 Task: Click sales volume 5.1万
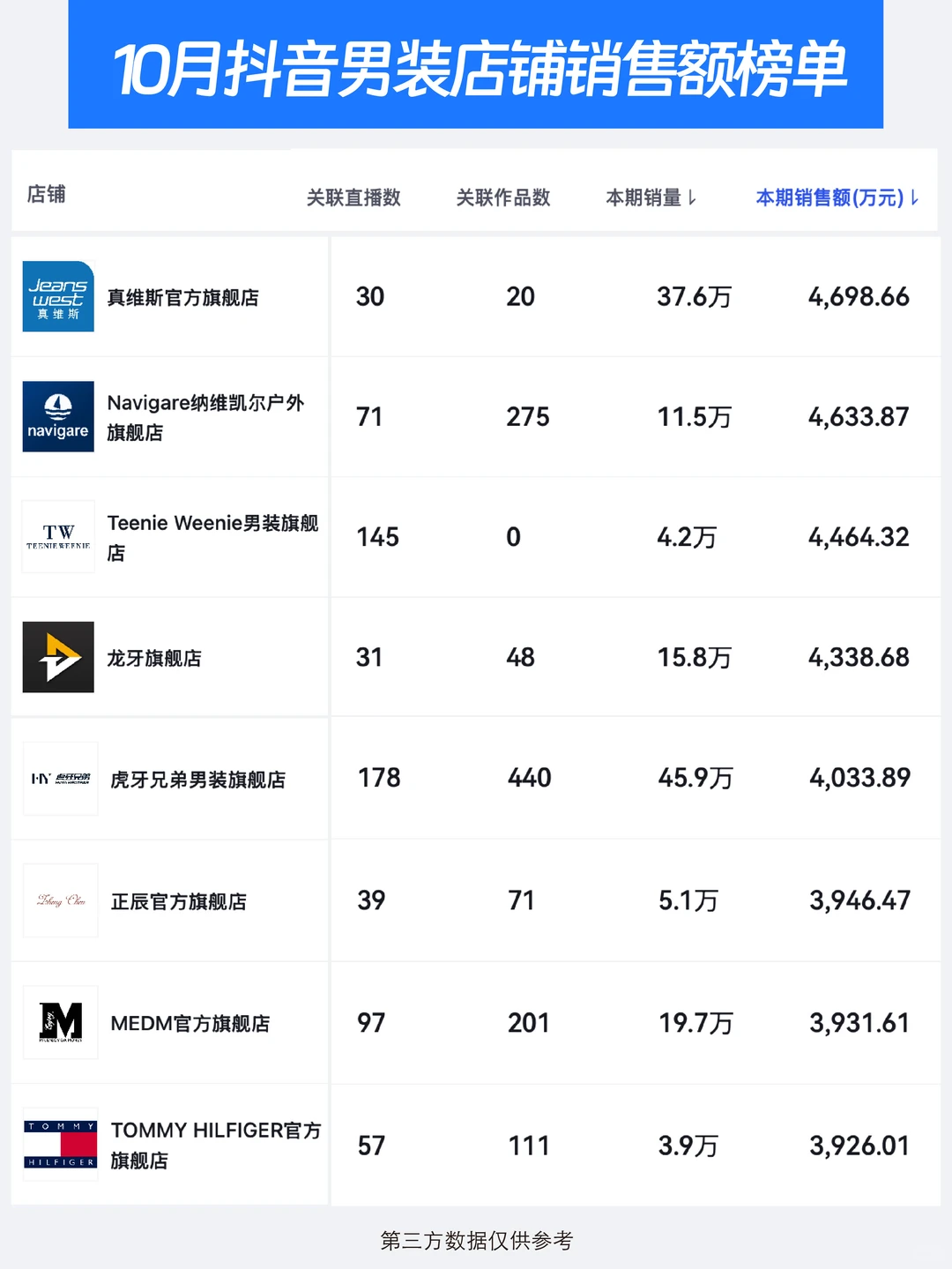click(x=688, y=900)
